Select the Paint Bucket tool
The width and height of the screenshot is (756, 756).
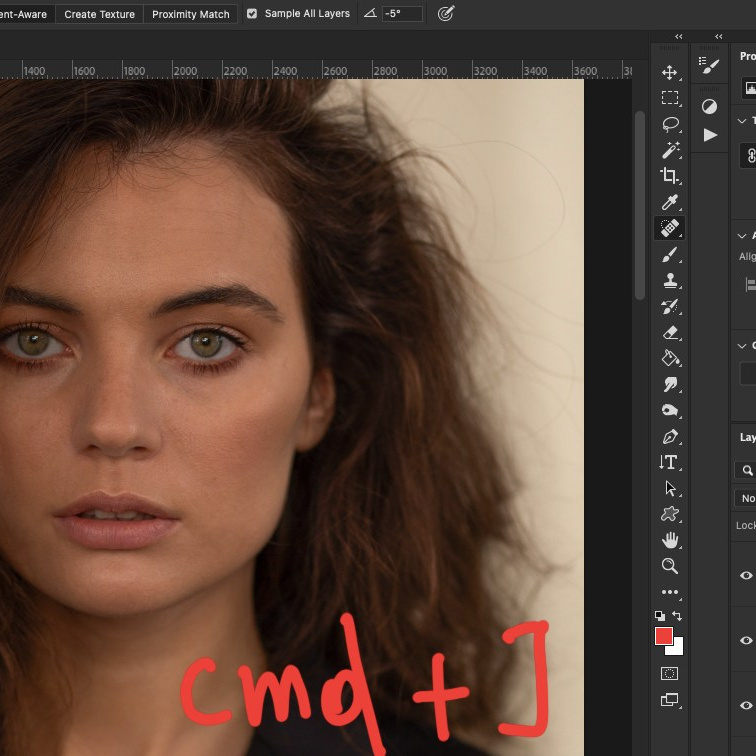(669, 358)
